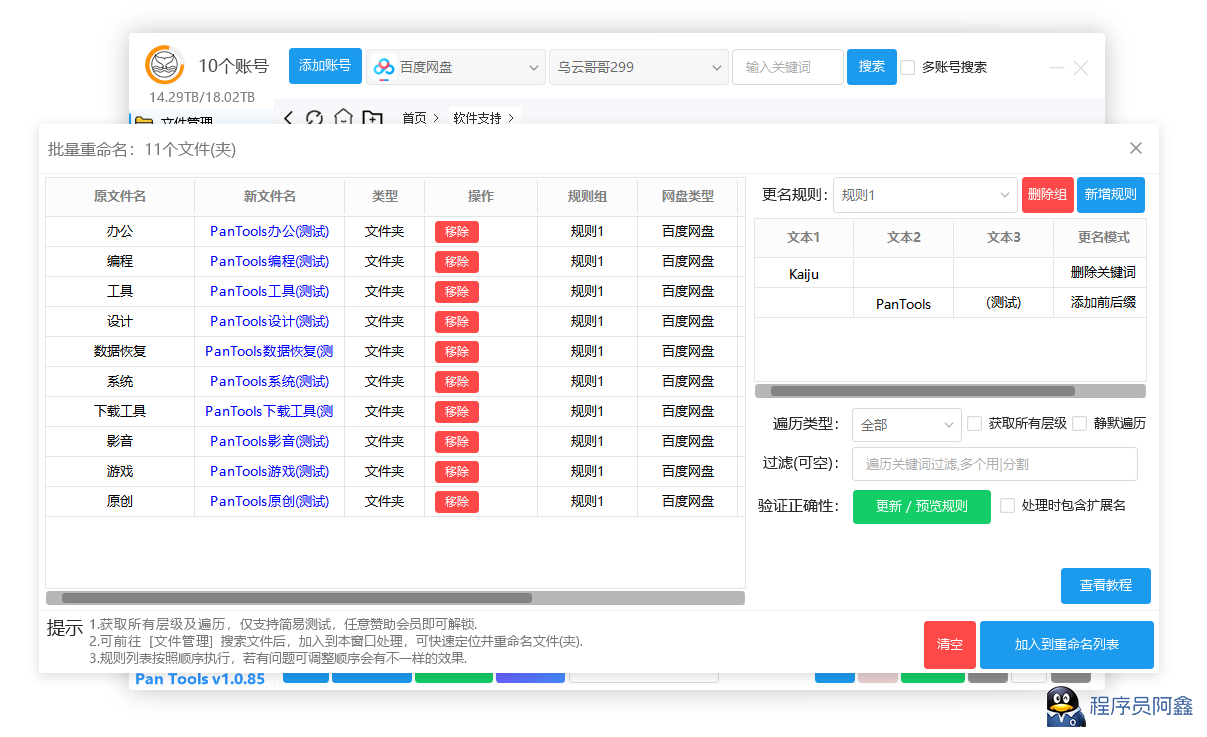Open the account dropdown 乌云哥哥299
The image size is (1207, 737).
click(x=638, y=67)
